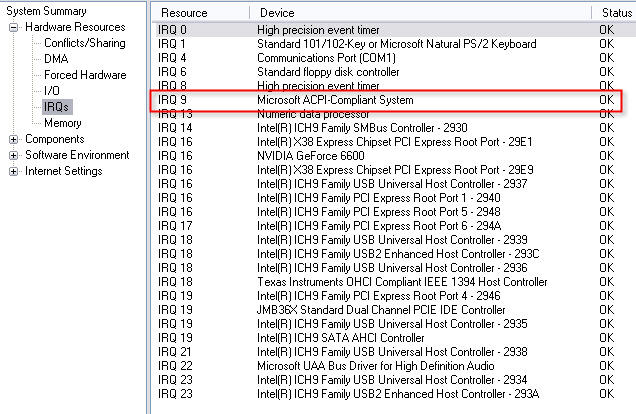636x414 pixels.
Task: Select the I/O tree item
Action: tap(52, 91)
